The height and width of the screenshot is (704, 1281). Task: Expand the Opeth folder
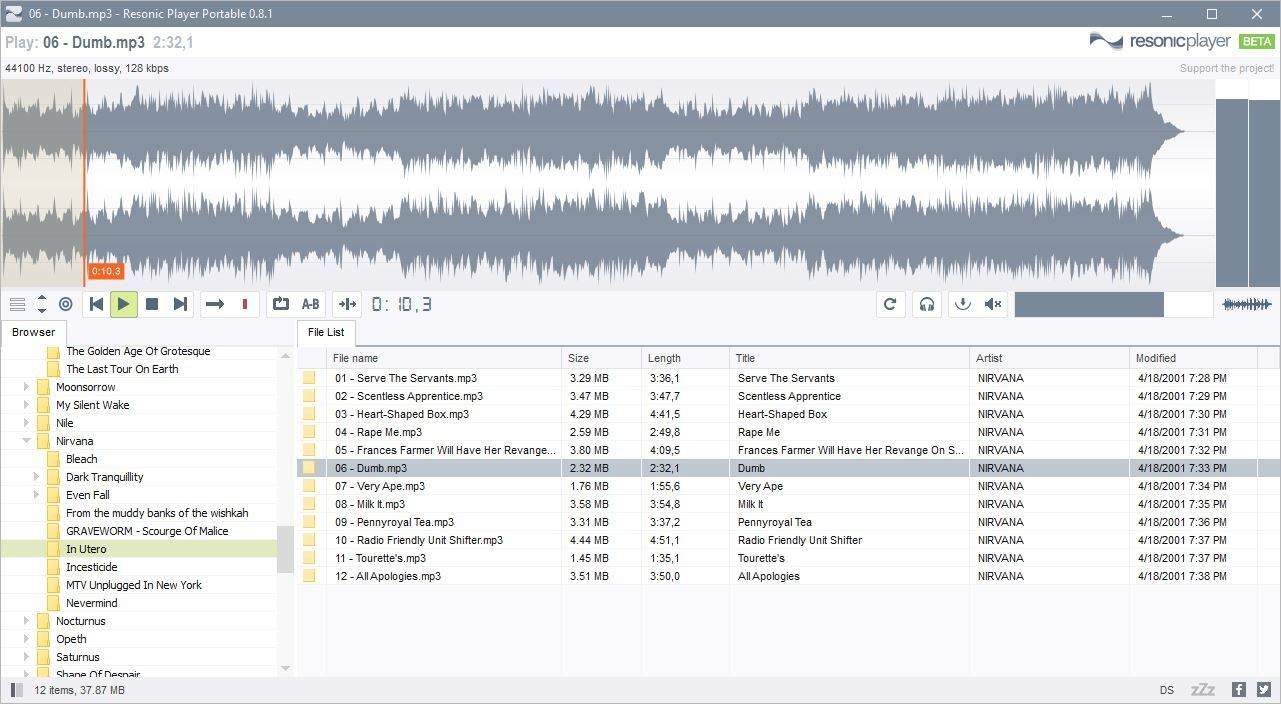(x=26, y=639)
